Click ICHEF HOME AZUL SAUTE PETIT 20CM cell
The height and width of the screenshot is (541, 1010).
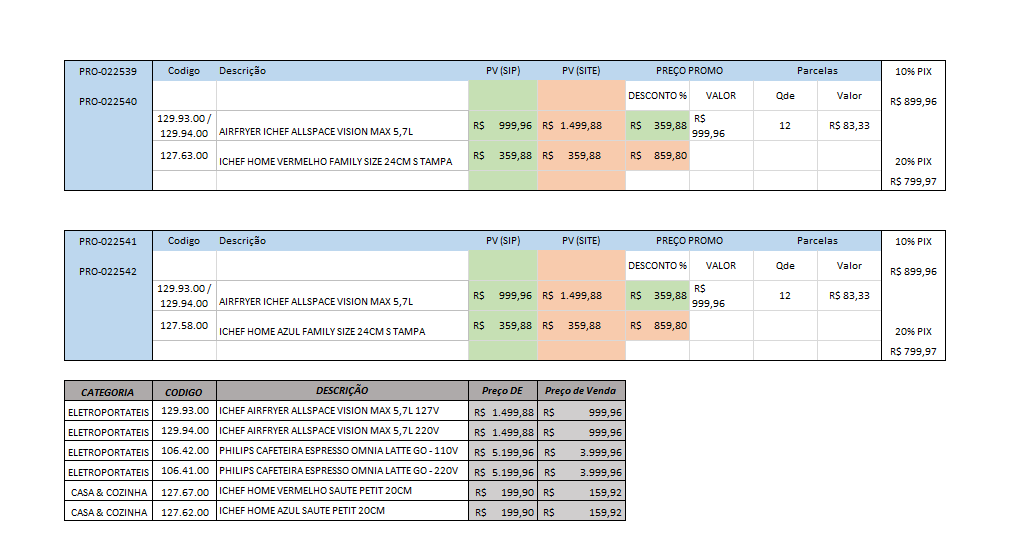coord(302,511)
